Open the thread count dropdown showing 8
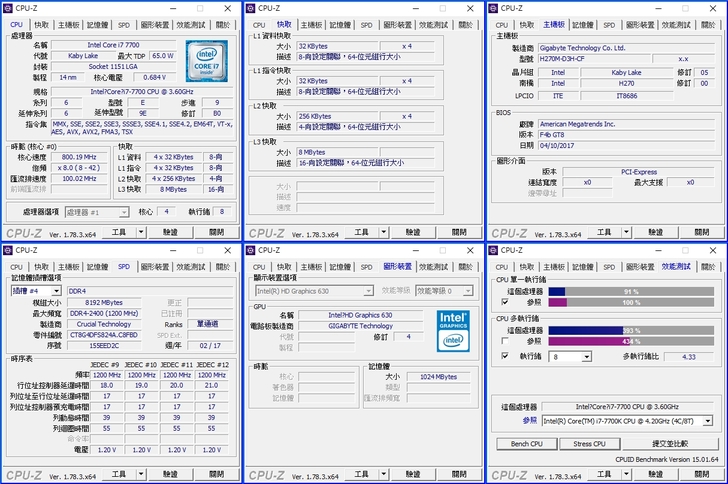 tap(587, 357)
